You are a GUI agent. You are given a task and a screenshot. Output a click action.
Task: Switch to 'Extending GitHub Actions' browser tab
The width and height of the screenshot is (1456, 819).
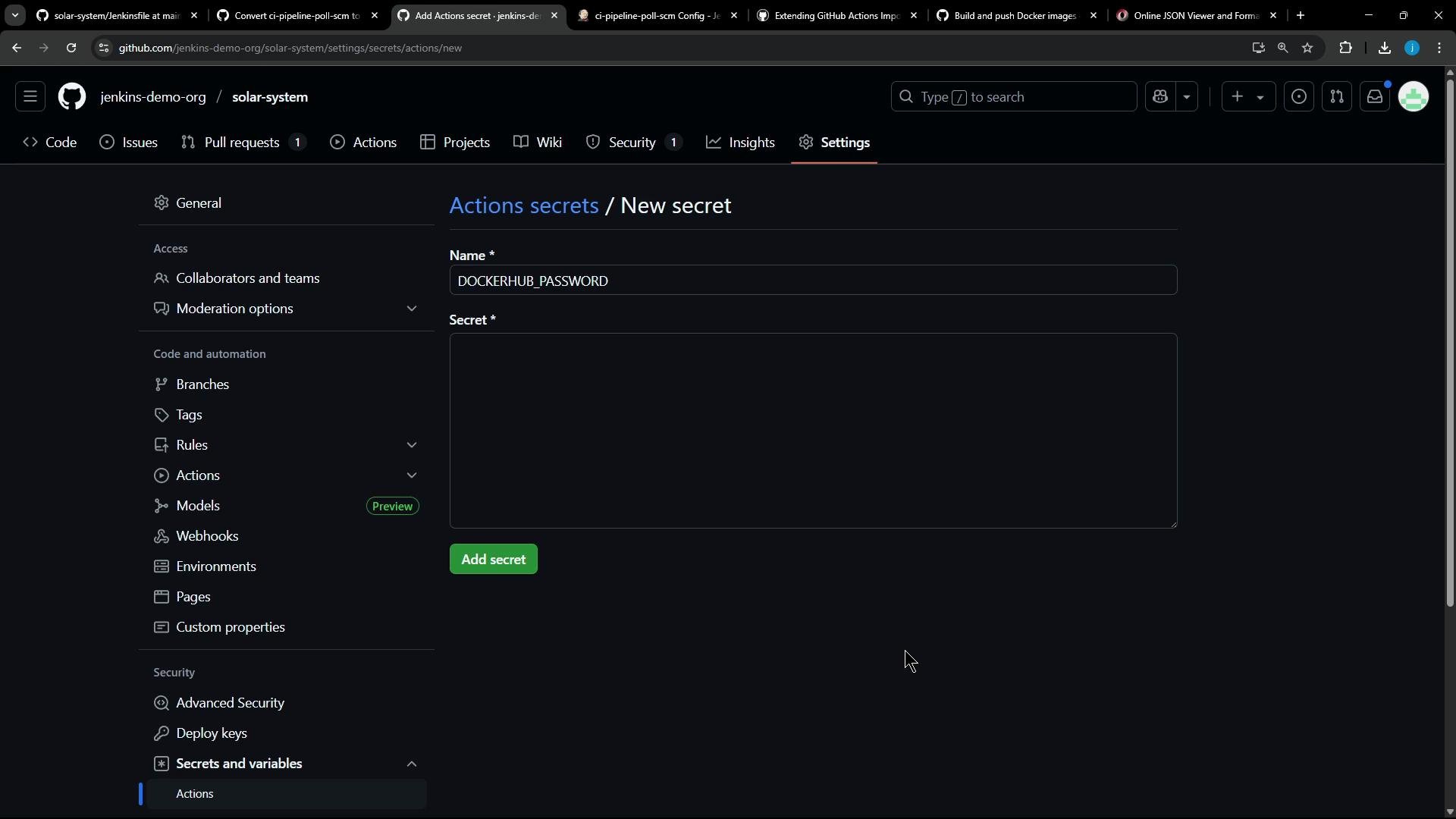837,15
